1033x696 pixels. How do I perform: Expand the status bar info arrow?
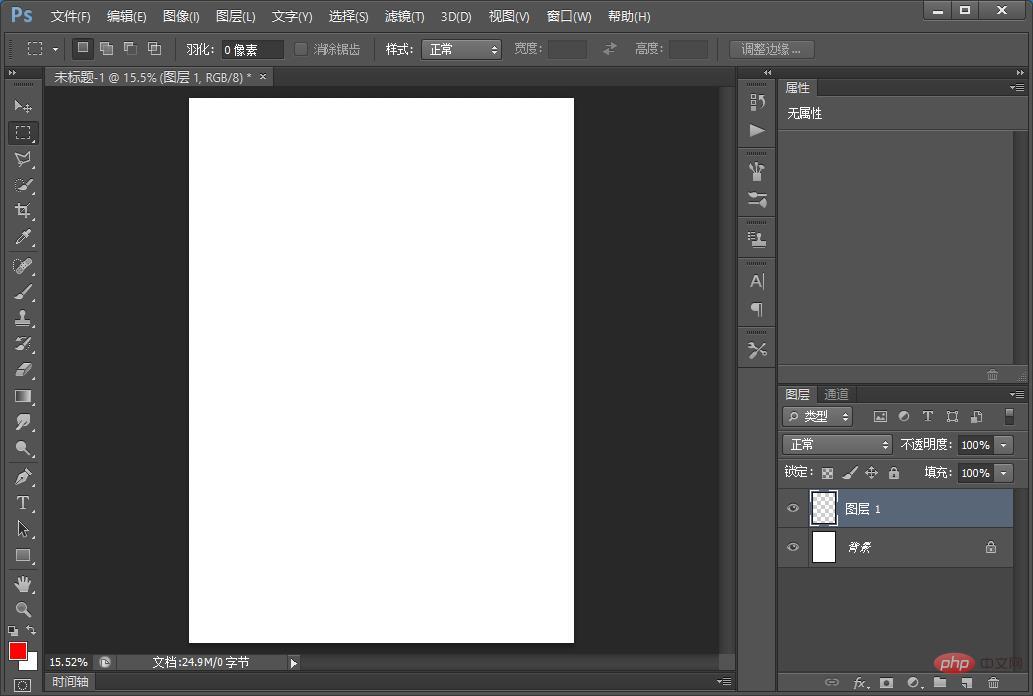(x=294, y=662)
